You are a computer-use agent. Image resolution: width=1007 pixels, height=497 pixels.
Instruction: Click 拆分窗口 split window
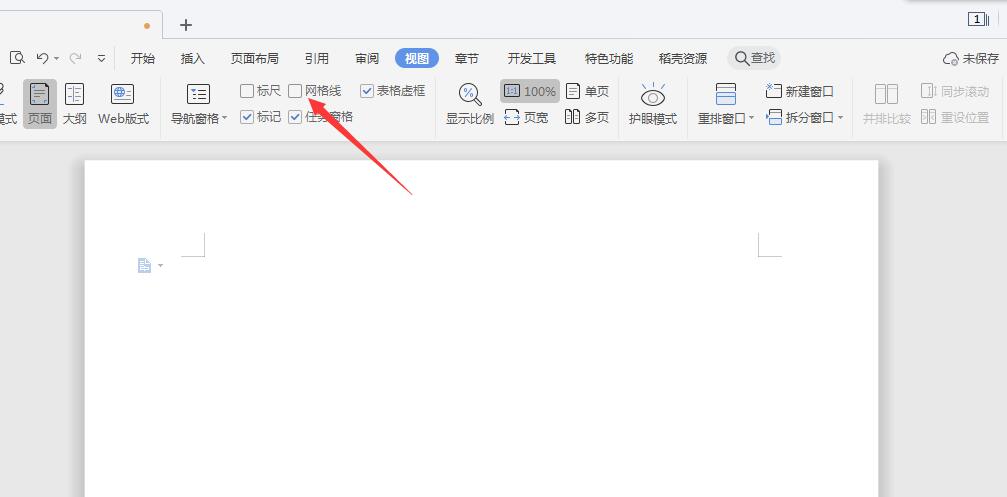[800, 118]
